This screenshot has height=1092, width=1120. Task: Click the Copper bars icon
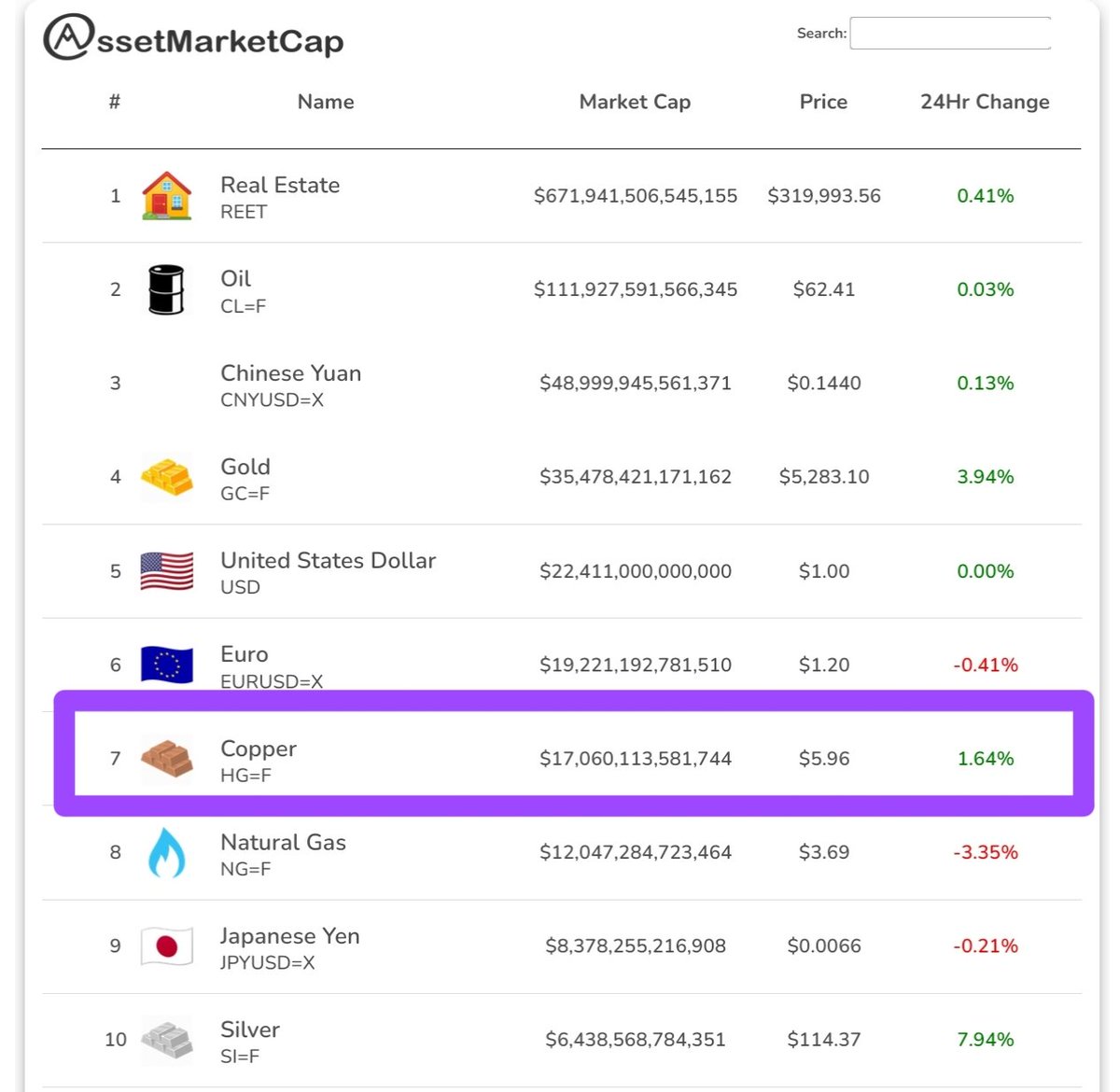point(166,758)
